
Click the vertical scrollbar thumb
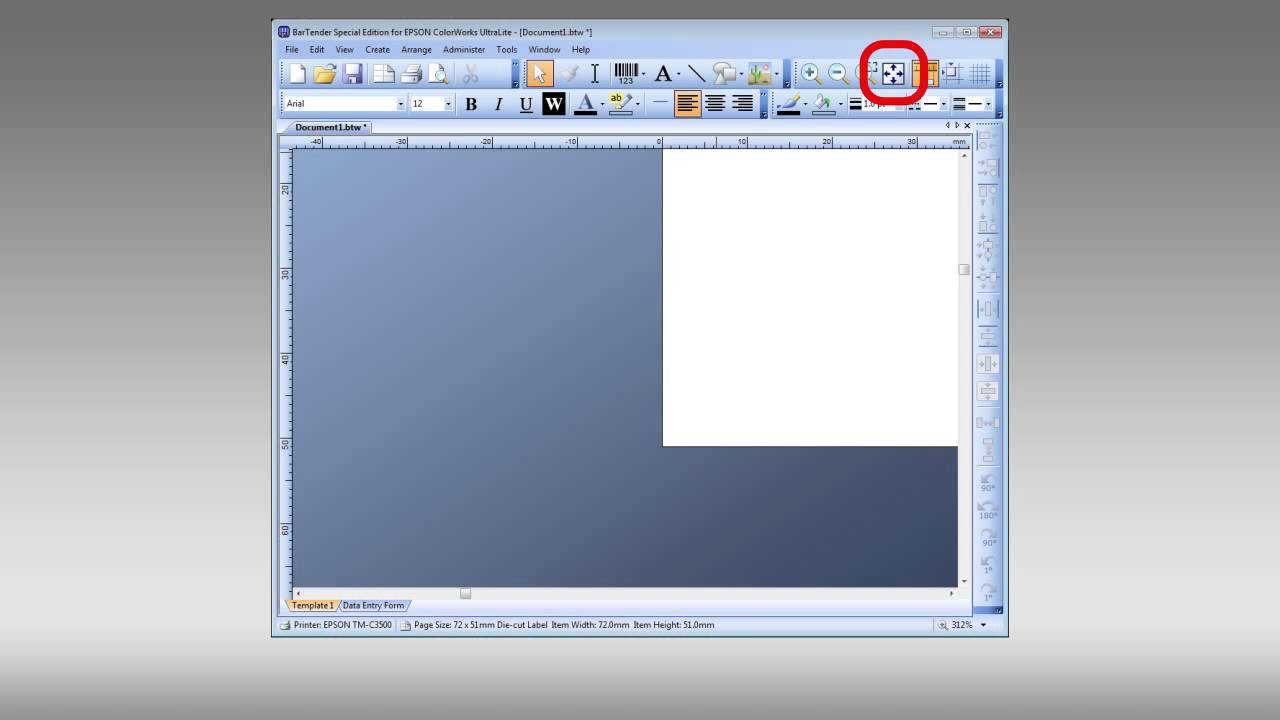pyautogui.click(x=964, y=269)
